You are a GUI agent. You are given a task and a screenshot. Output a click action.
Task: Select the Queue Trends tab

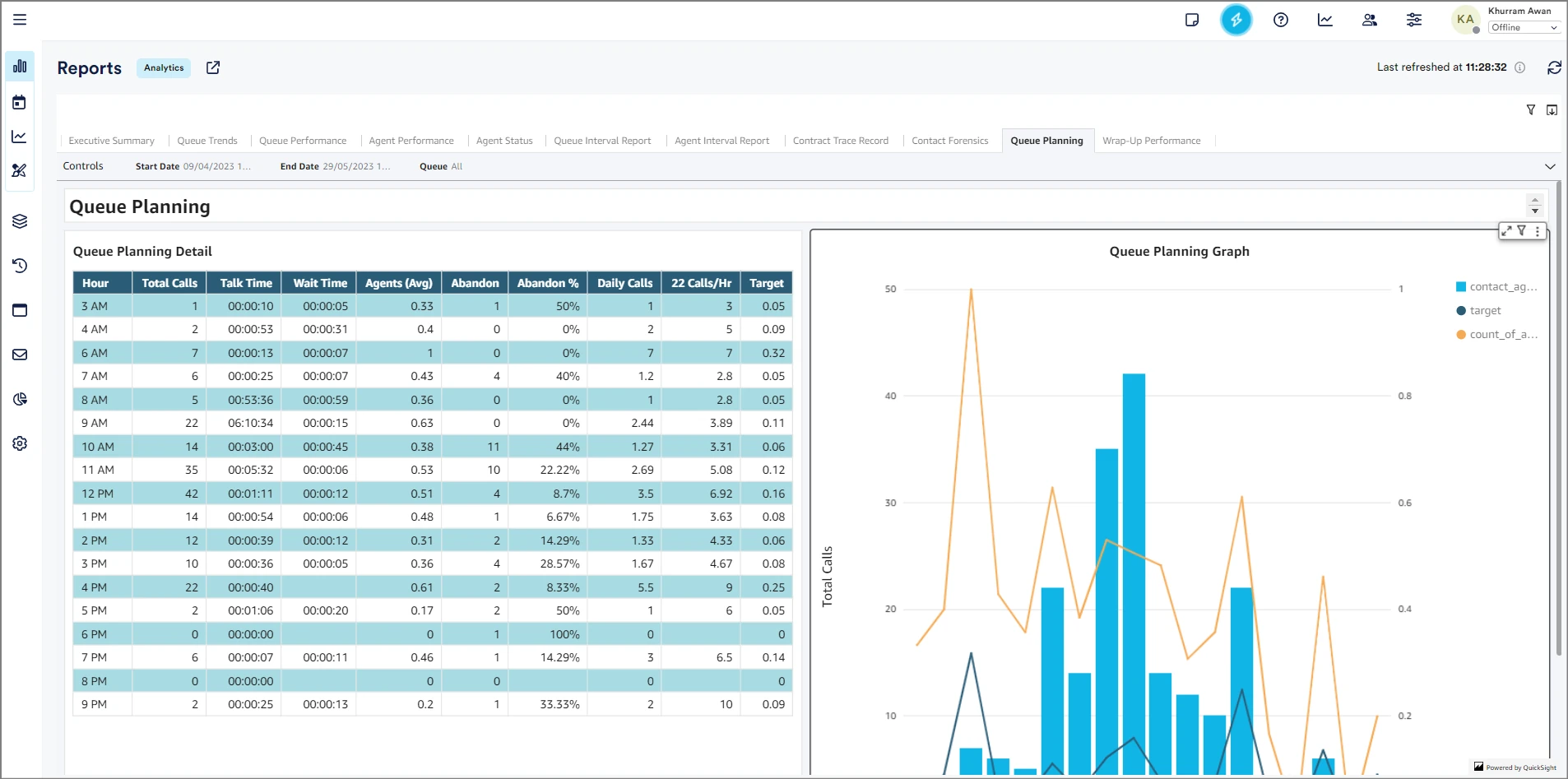pyautogui.click(x=207, y=141)
